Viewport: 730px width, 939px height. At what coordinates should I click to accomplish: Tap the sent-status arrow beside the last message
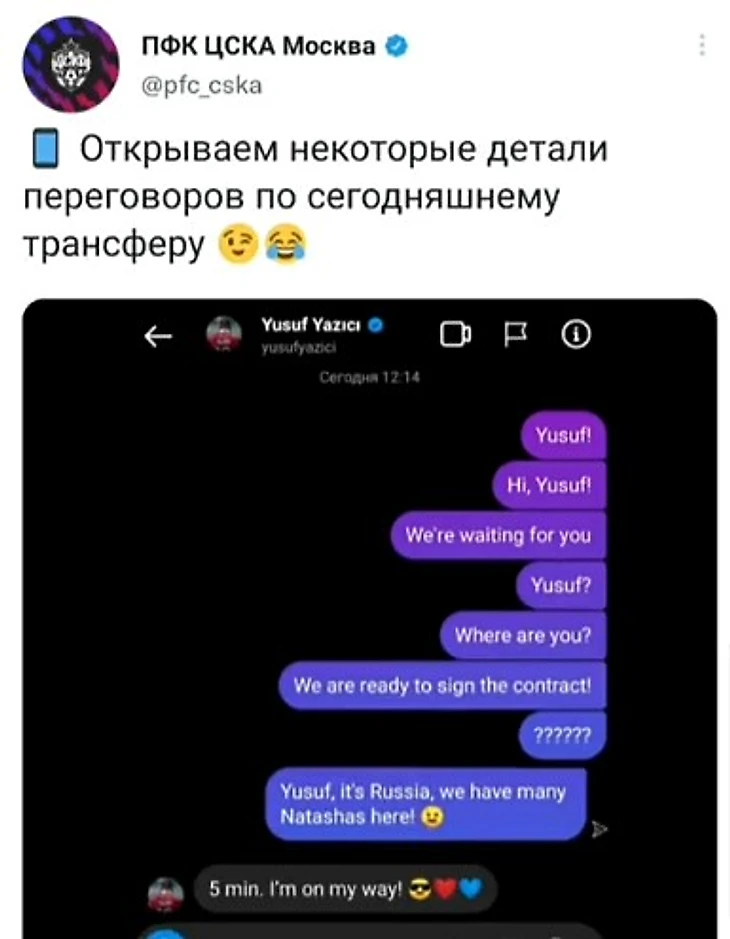tap(599, 829)
